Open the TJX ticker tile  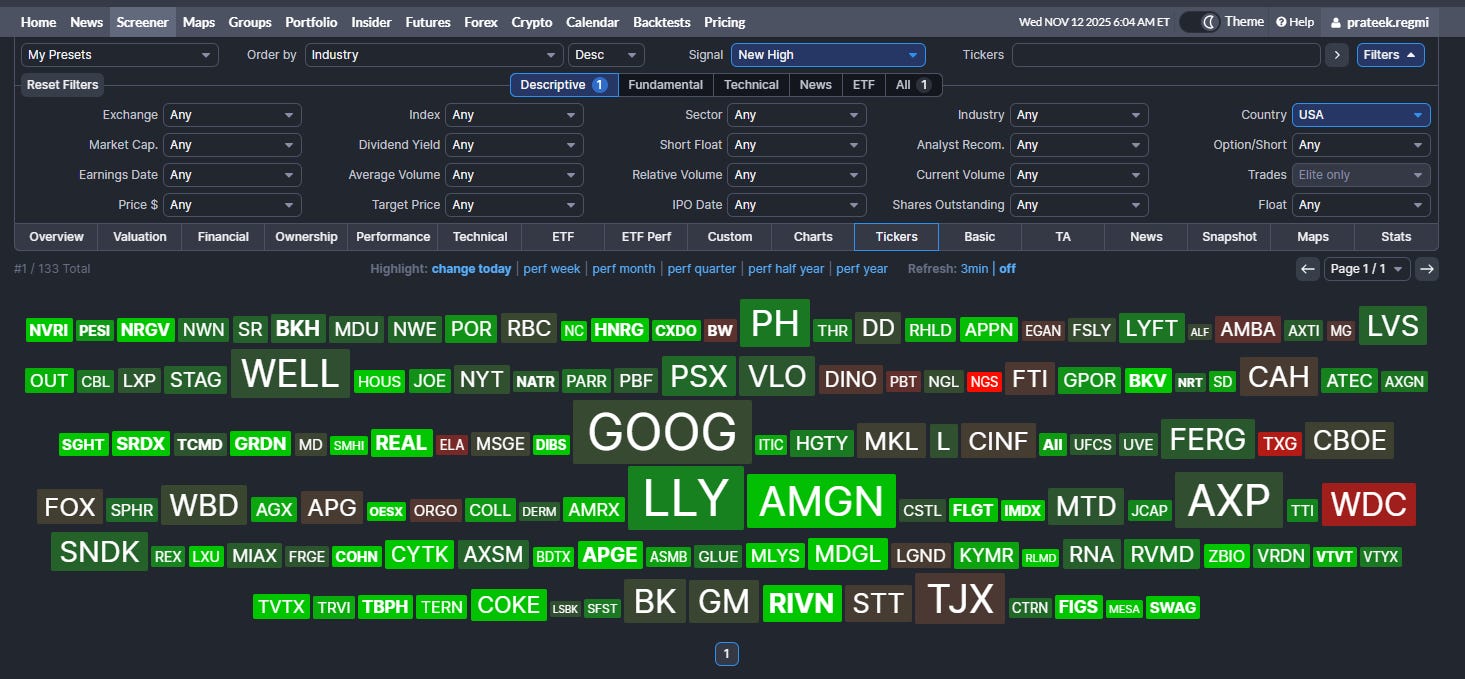coord(960,599)
